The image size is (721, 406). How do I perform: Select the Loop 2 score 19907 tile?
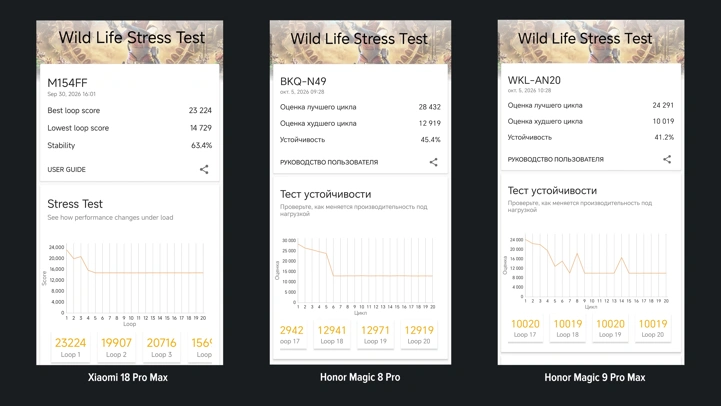click(x=116, y=348)
